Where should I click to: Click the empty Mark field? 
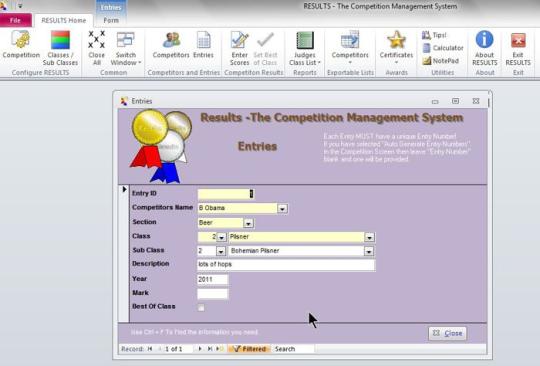tap(212, 293)
